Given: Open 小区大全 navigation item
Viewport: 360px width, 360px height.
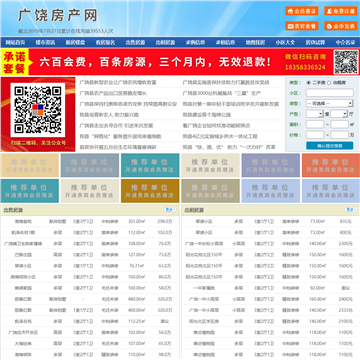Looking at the screenshot, I should point(285,42).
